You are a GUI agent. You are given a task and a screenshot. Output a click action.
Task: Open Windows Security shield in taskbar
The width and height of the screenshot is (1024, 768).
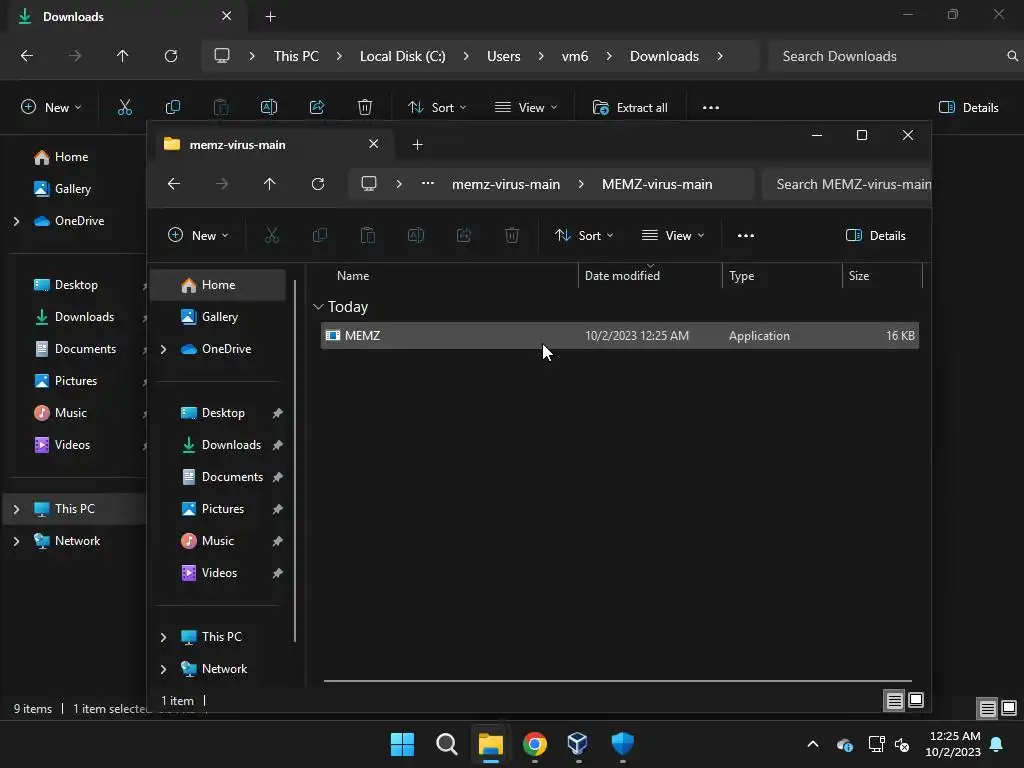(x=622, y=744)
